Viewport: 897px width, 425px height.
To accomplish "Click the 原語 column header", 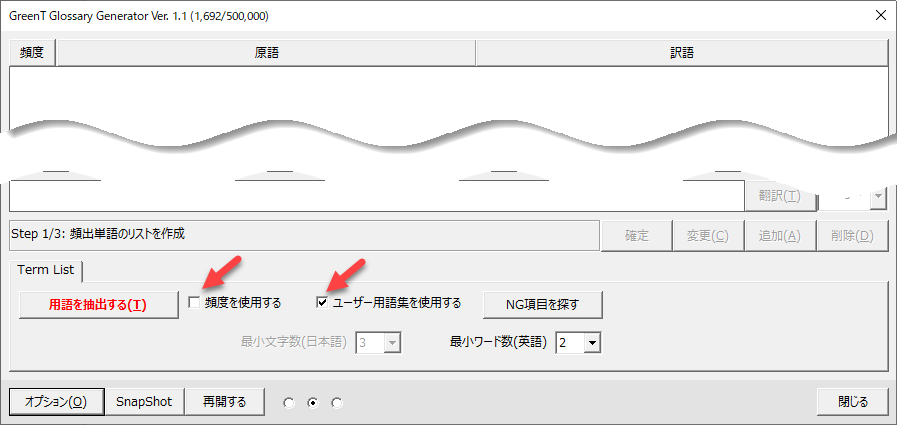I will tap(266, 53).
